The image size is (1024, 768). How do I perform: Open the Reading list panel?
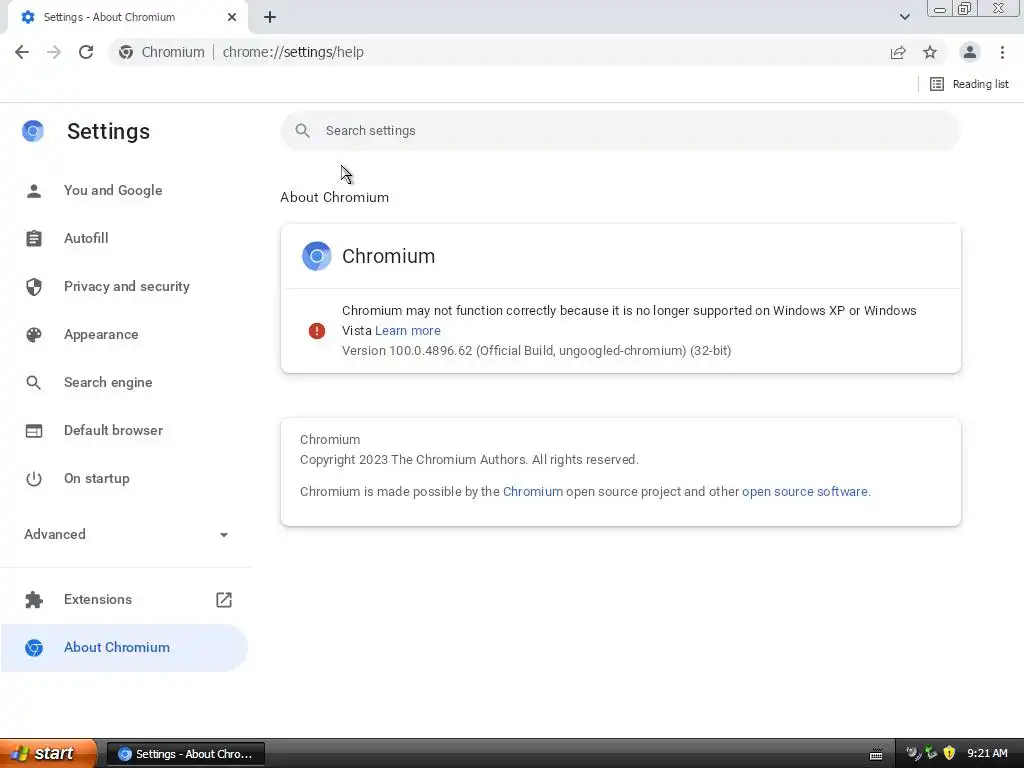[x=969, y=84]
